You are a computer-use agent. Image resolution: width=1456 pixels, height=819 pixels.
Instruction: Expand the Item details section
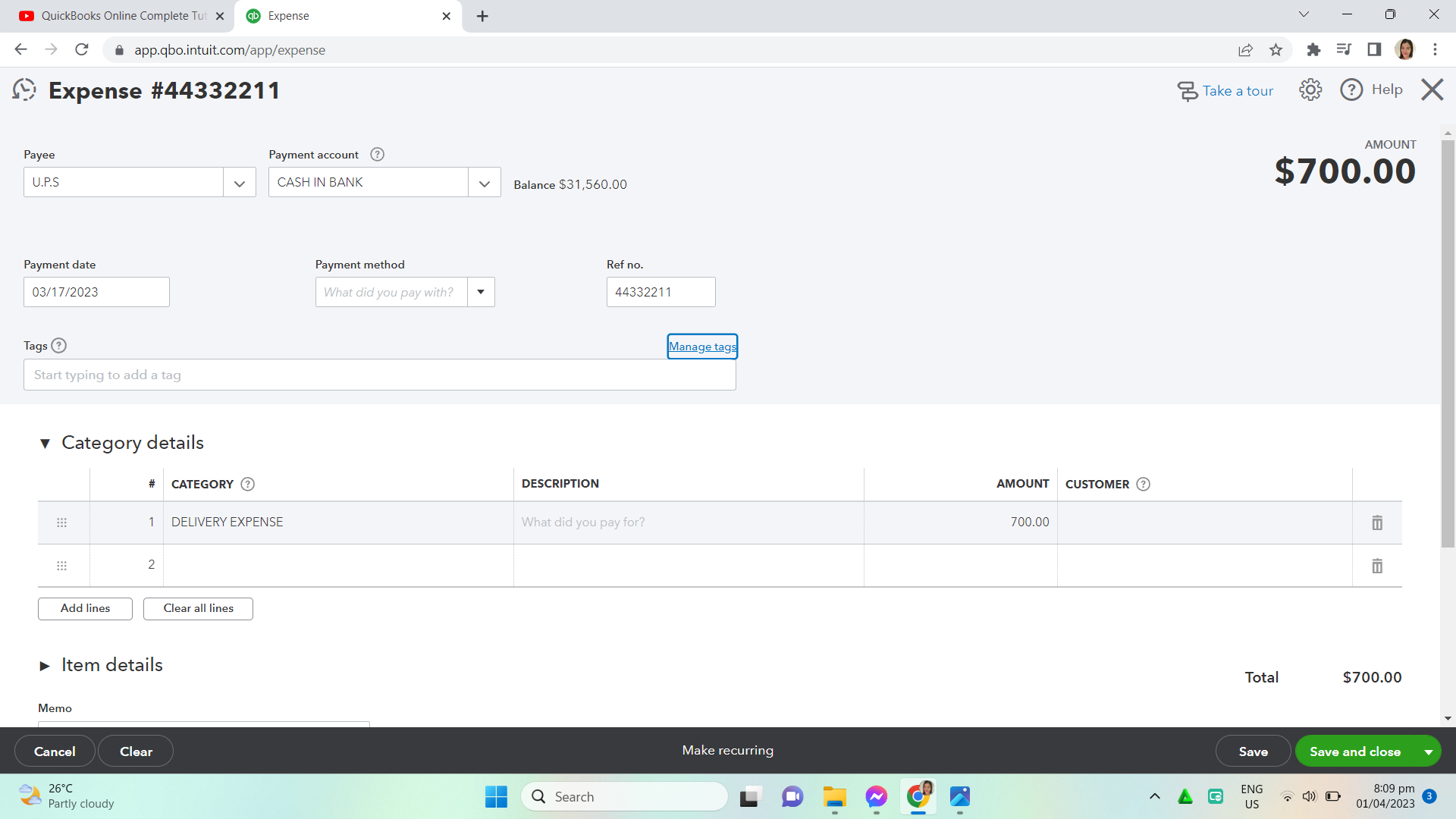click(x=45, y=666)
